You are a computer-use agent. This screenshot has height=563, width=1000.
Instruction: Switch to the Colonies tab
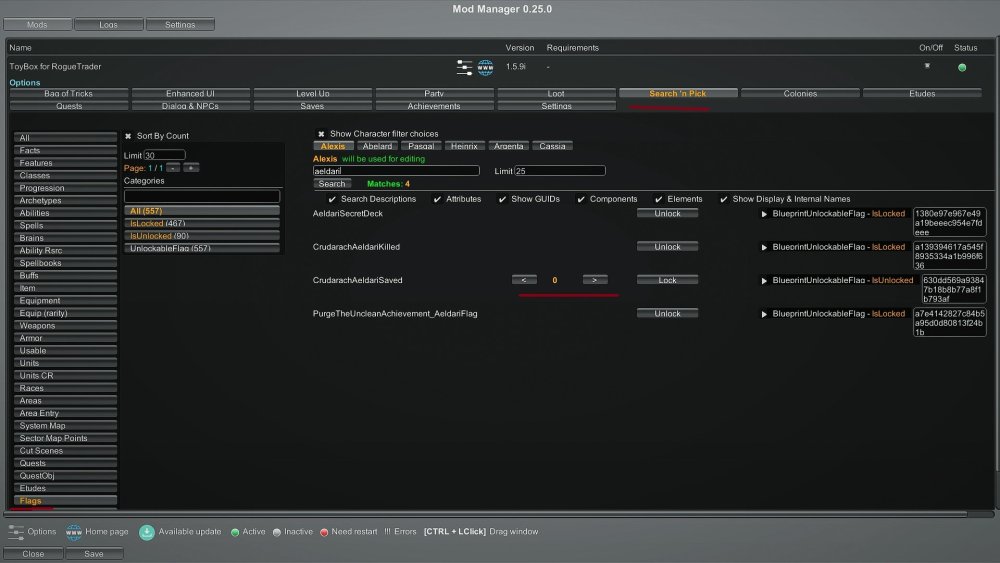800,93
